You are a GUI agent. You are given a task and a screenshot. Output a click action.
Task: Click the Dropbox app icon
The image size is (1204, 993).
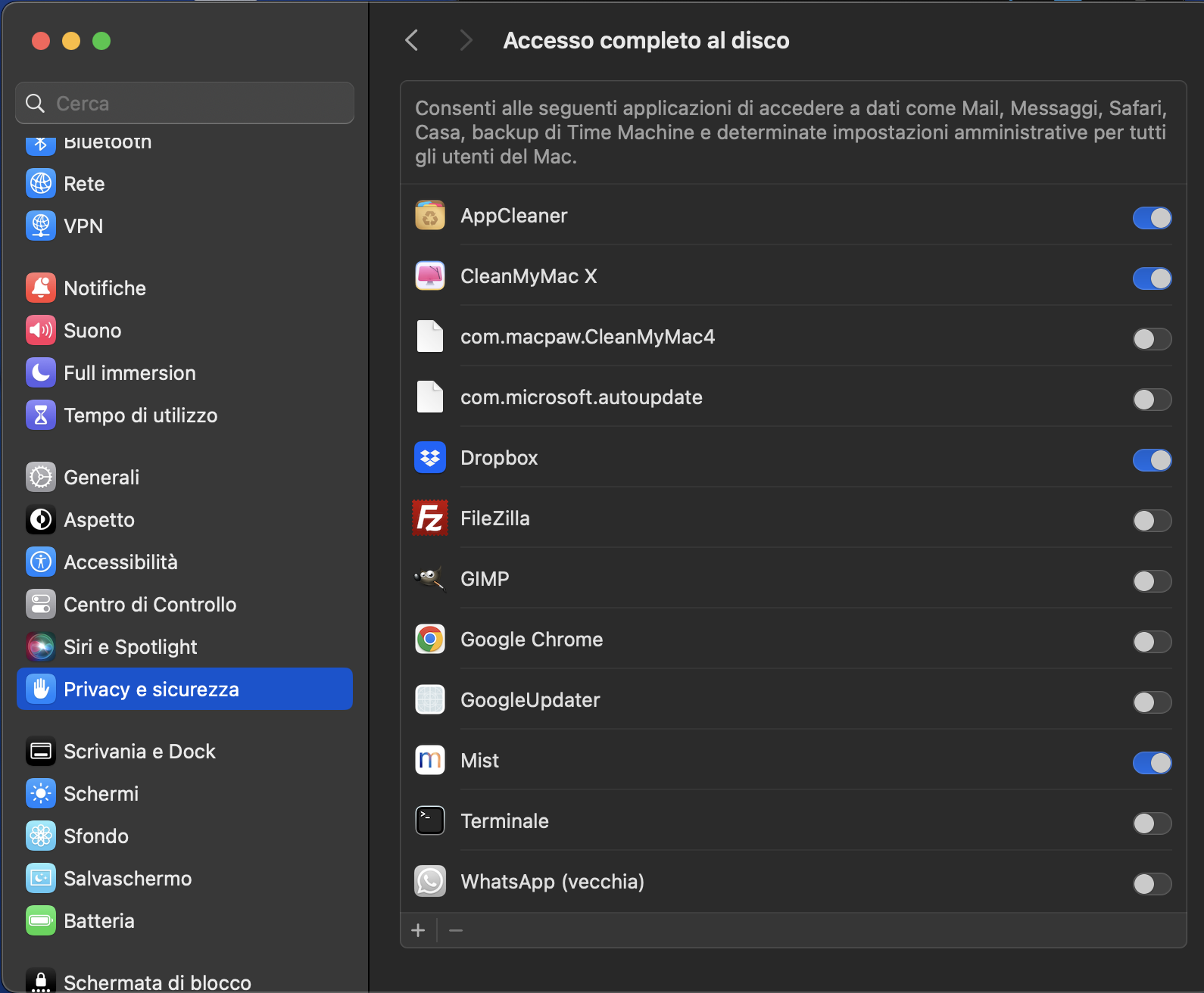430,458
